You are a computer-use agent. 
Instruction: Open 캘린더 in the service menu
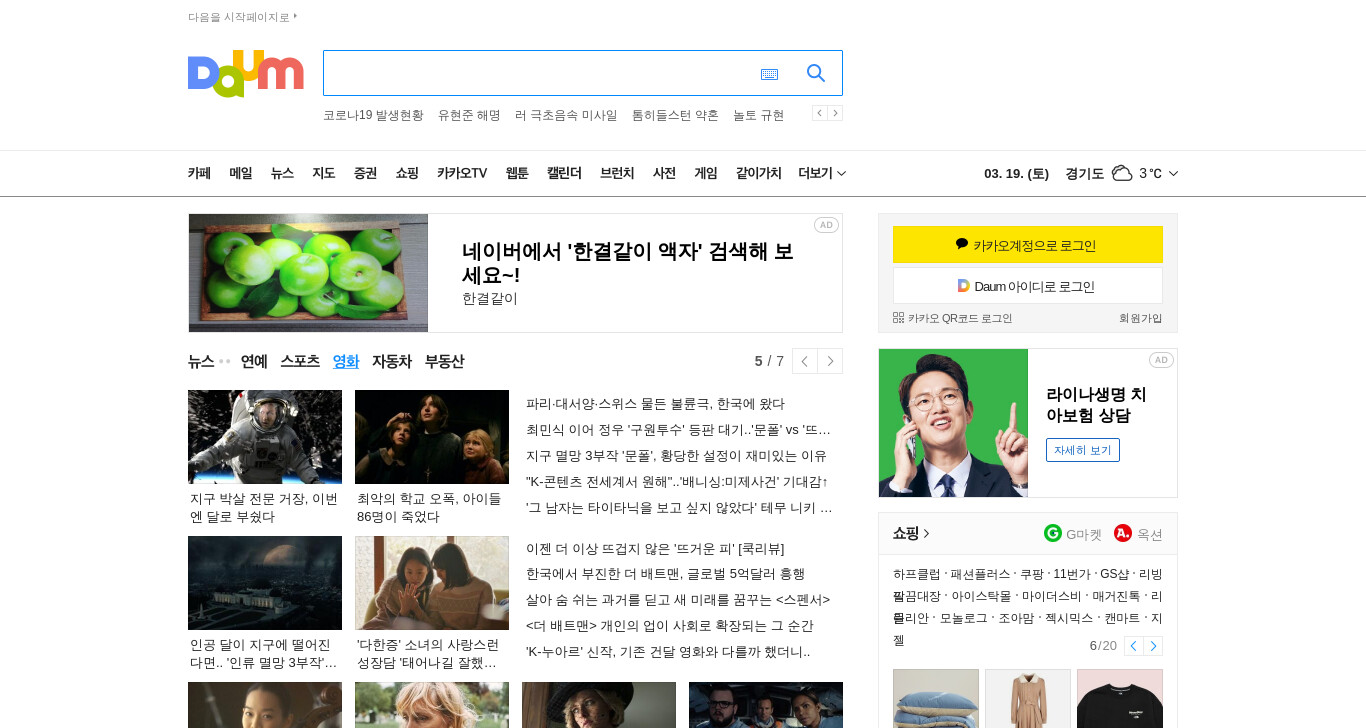564,173
